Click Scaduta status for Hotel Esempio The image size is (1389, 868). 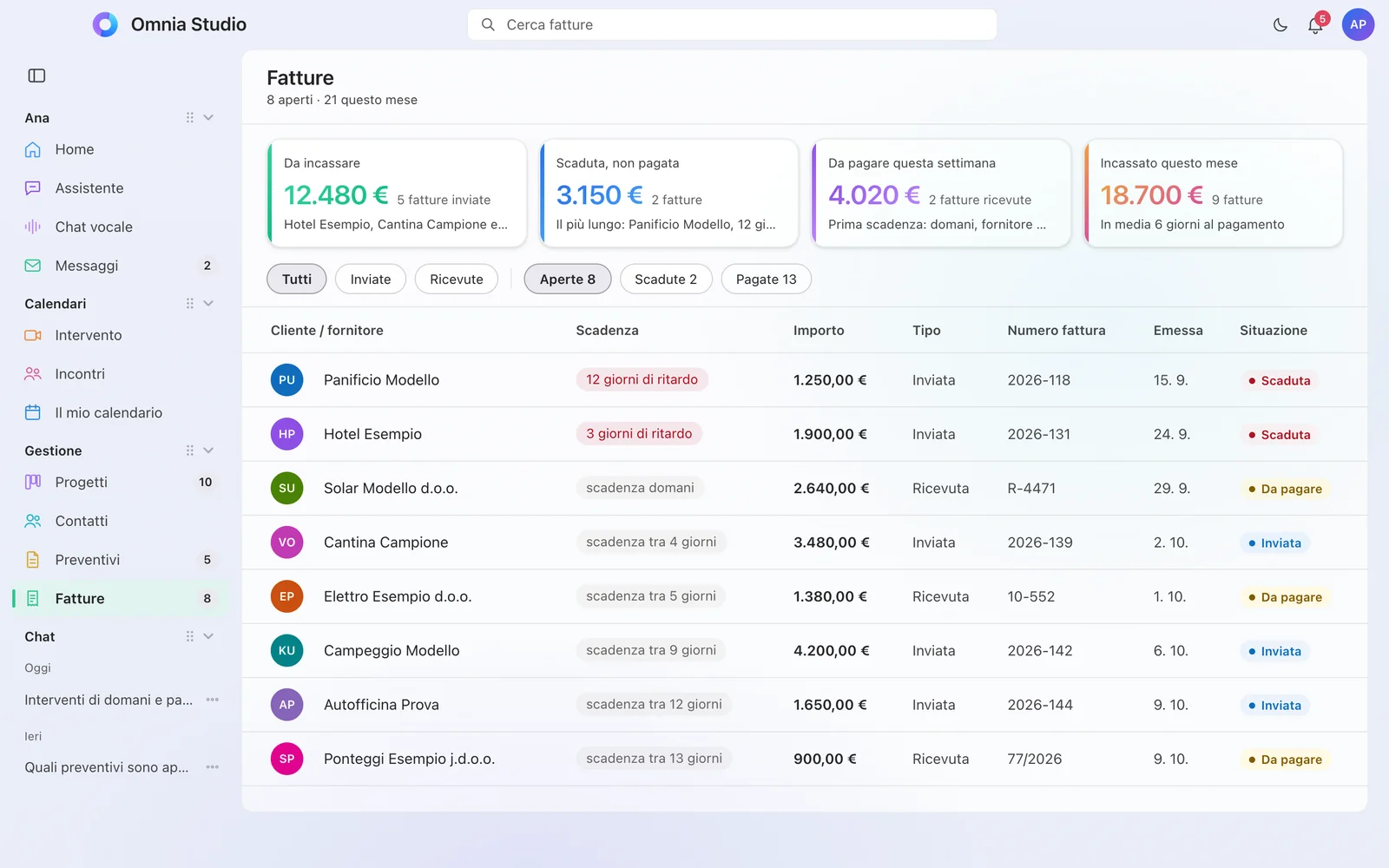pos(1279,434)
